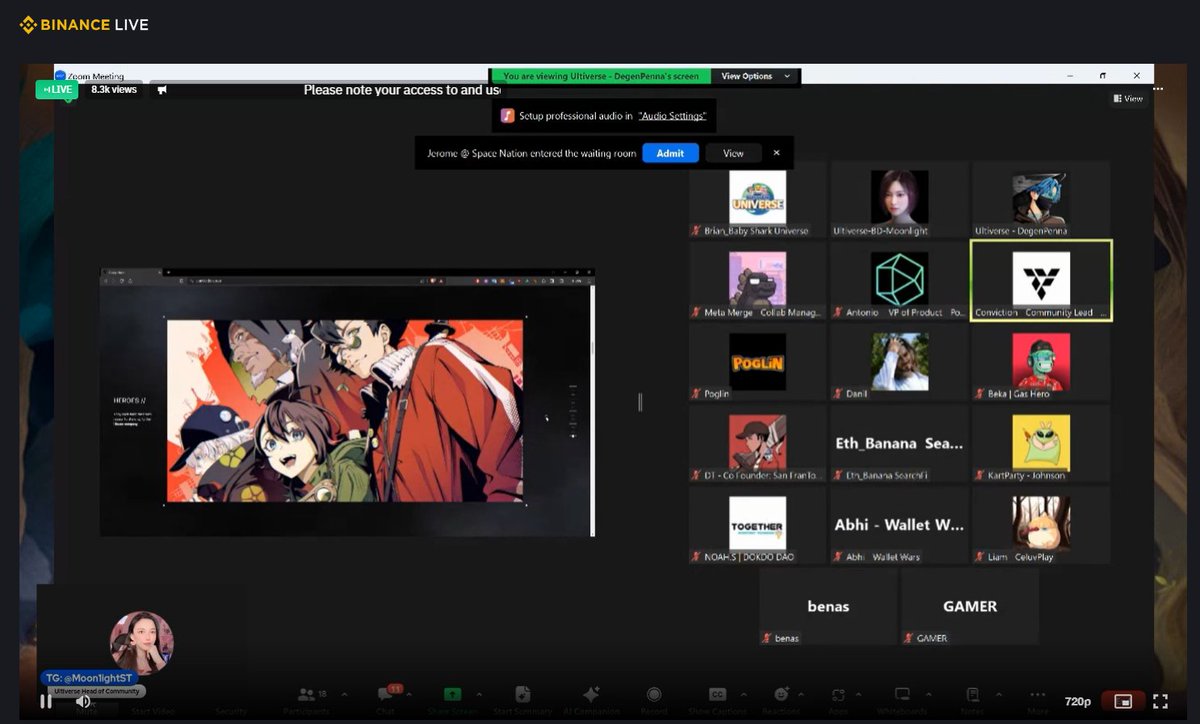This screenshot has height=724, width=1200.
Task: Select the Eth_Banana SearchFi tile
Action: coord(899,444)
